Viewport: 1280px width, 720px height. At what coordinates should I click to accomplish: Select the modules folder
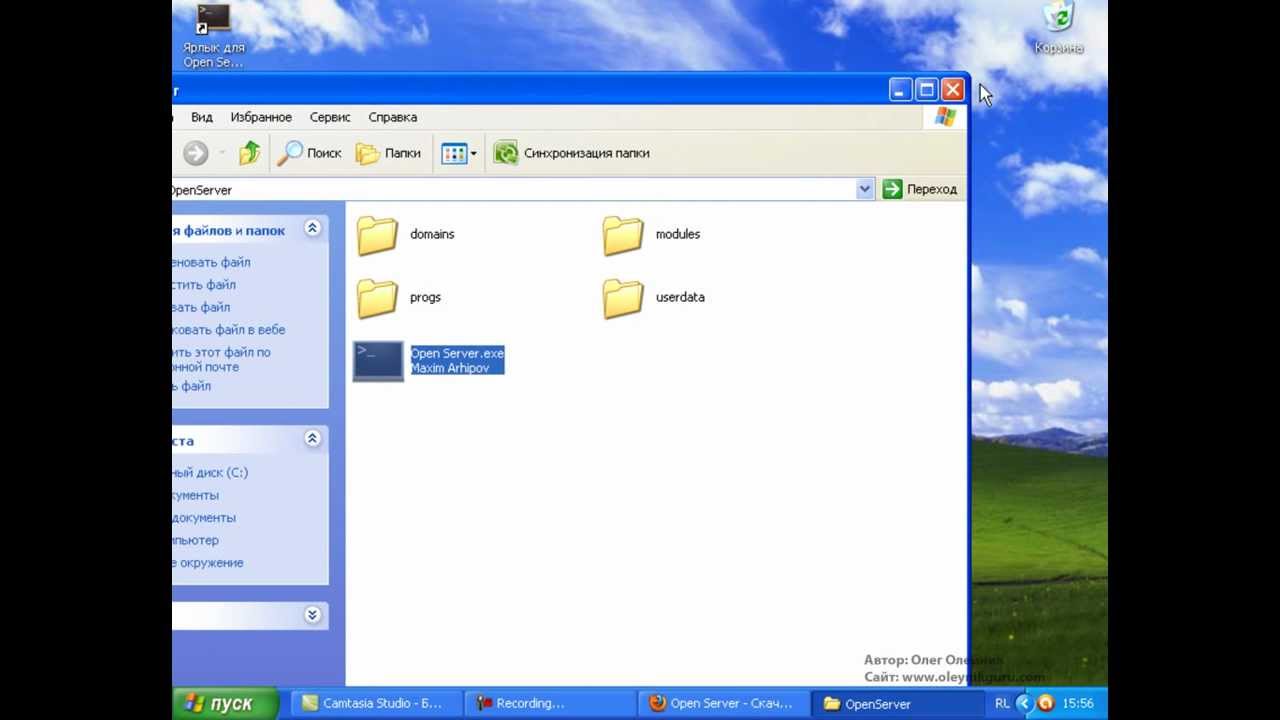pyautogui.click(x=651, y=236)
